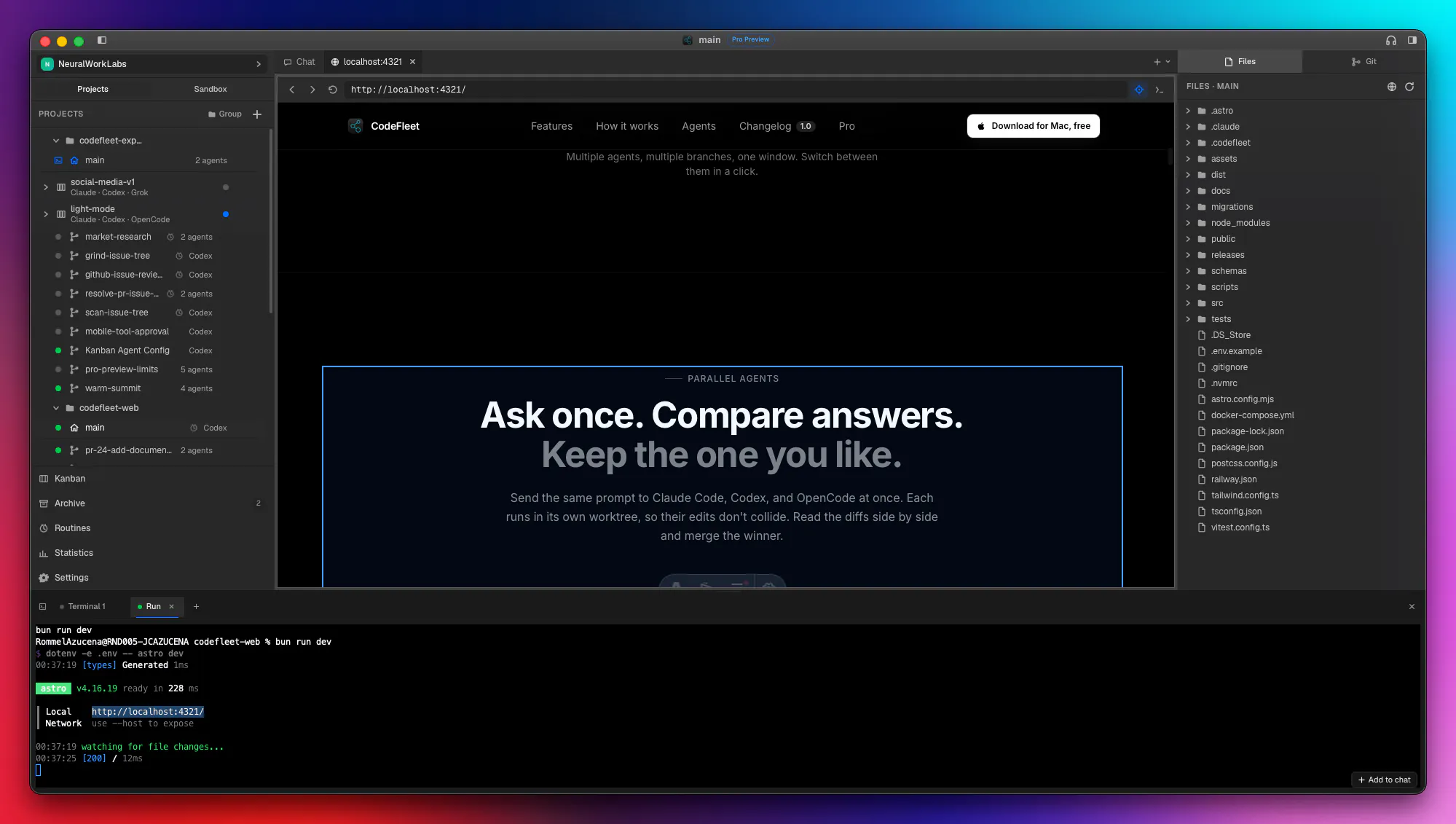The height and width of the screenshot is (824, 1456).
Task: Activate the element inspector target icon
Action: tap(1139, 90)
